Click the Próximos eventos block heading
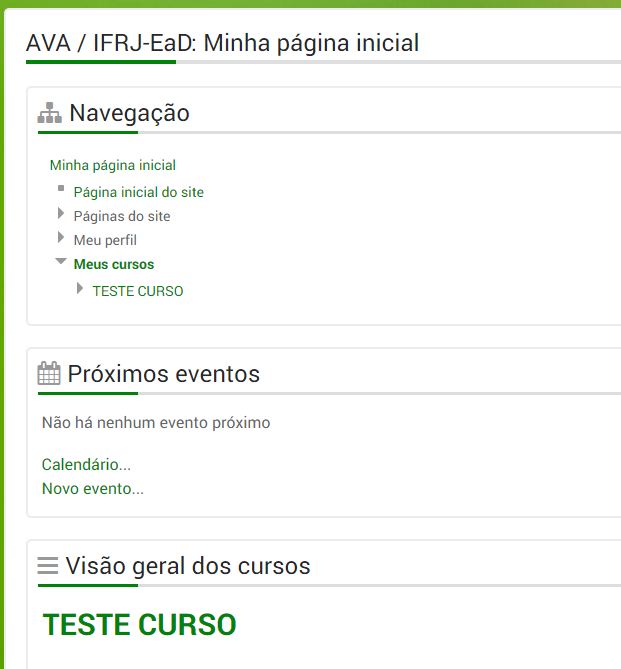 164,374
